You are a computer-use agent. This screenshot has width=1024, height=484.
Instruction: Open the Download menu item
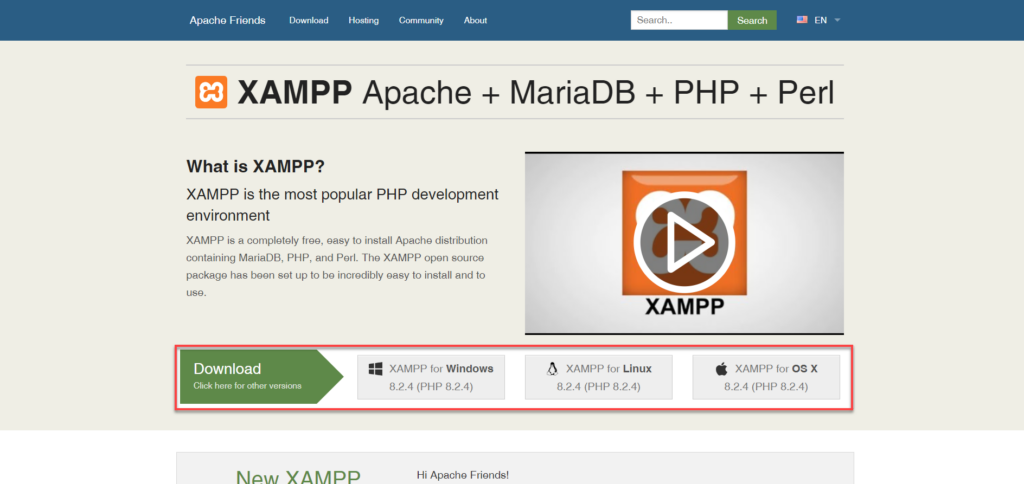pyautogui.click(x=309, y=20)
